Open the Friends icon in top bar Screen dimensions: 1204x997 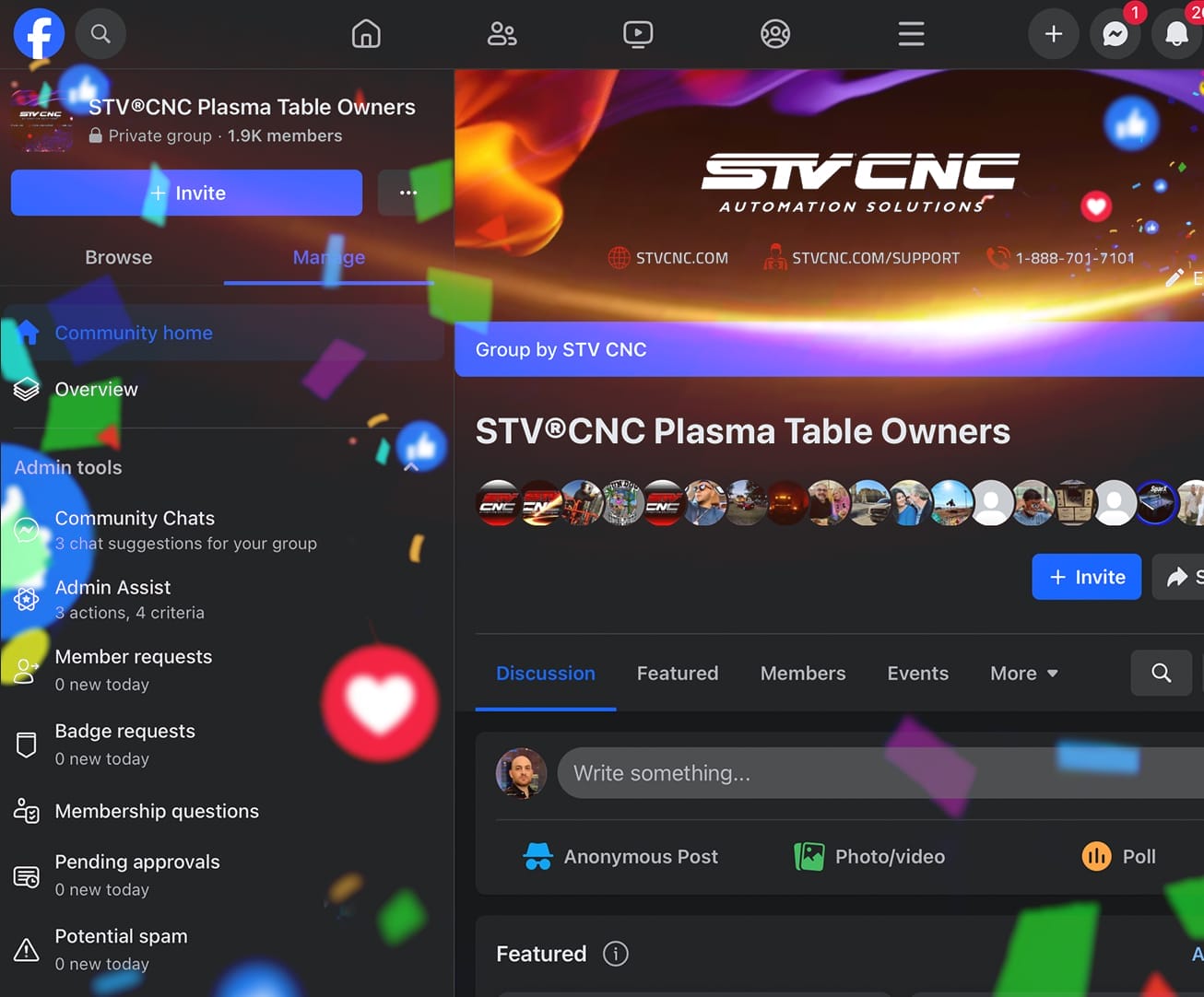coord(502,34)
